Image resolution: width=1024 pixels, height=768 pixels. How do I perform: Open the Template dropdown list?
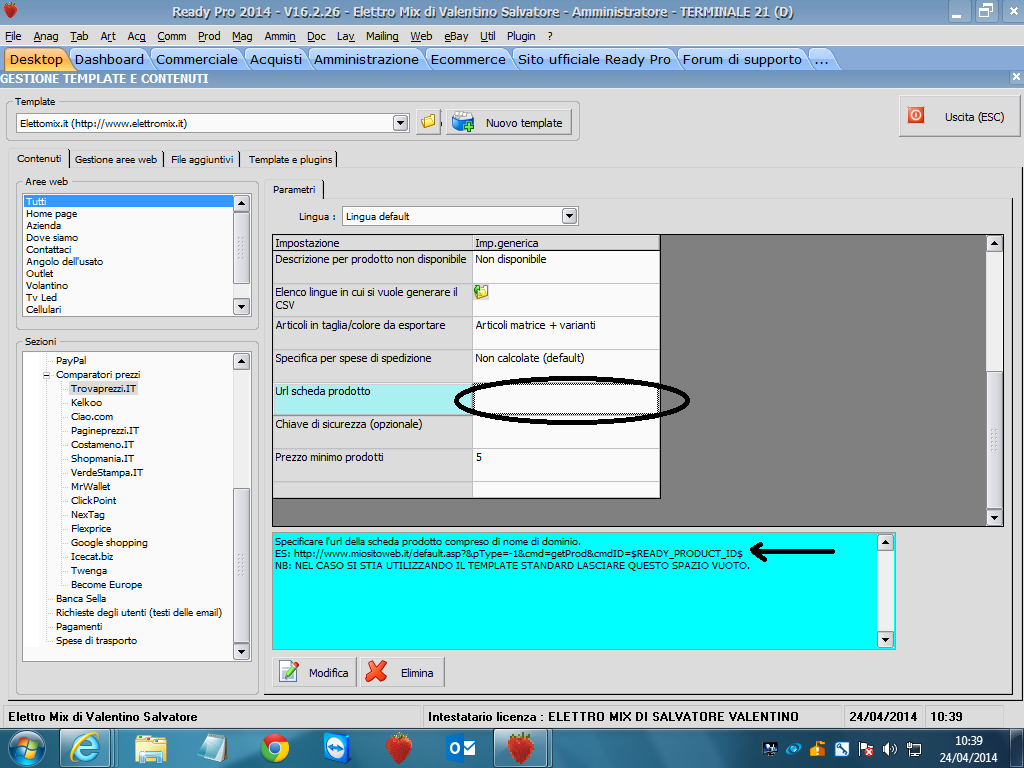[x=400, y=123]
